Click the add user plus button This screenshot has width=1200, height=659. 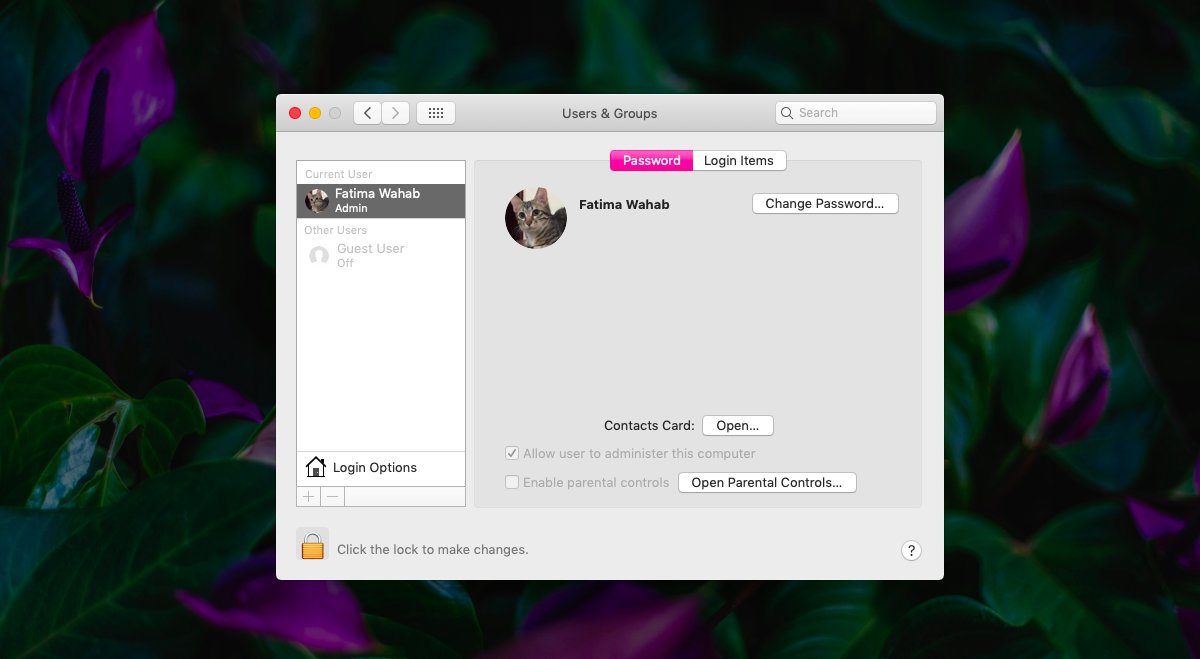[x=308, y=496]
